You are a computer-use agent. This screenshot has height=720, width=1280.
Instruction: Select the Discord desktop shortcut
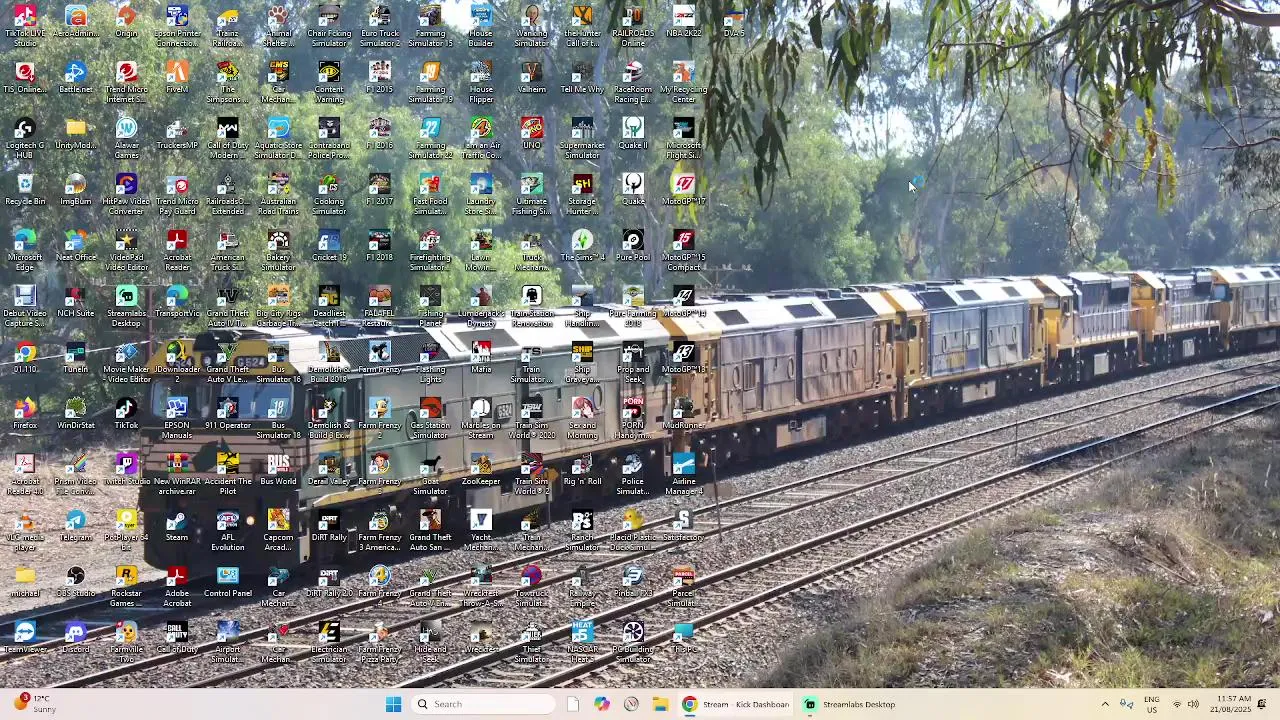tap(76, 638)
